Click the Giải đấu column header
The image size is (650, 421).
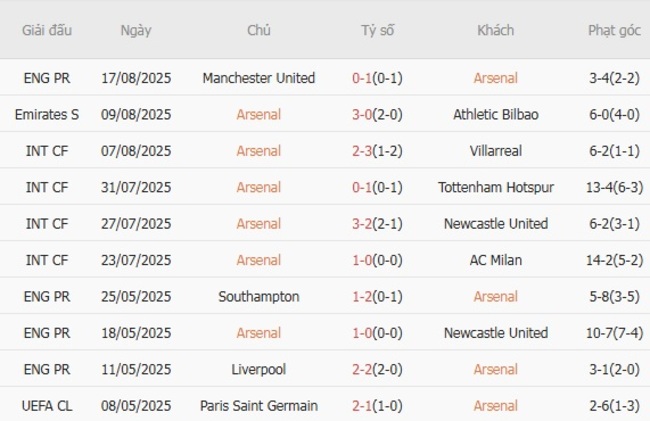[47, 30]
